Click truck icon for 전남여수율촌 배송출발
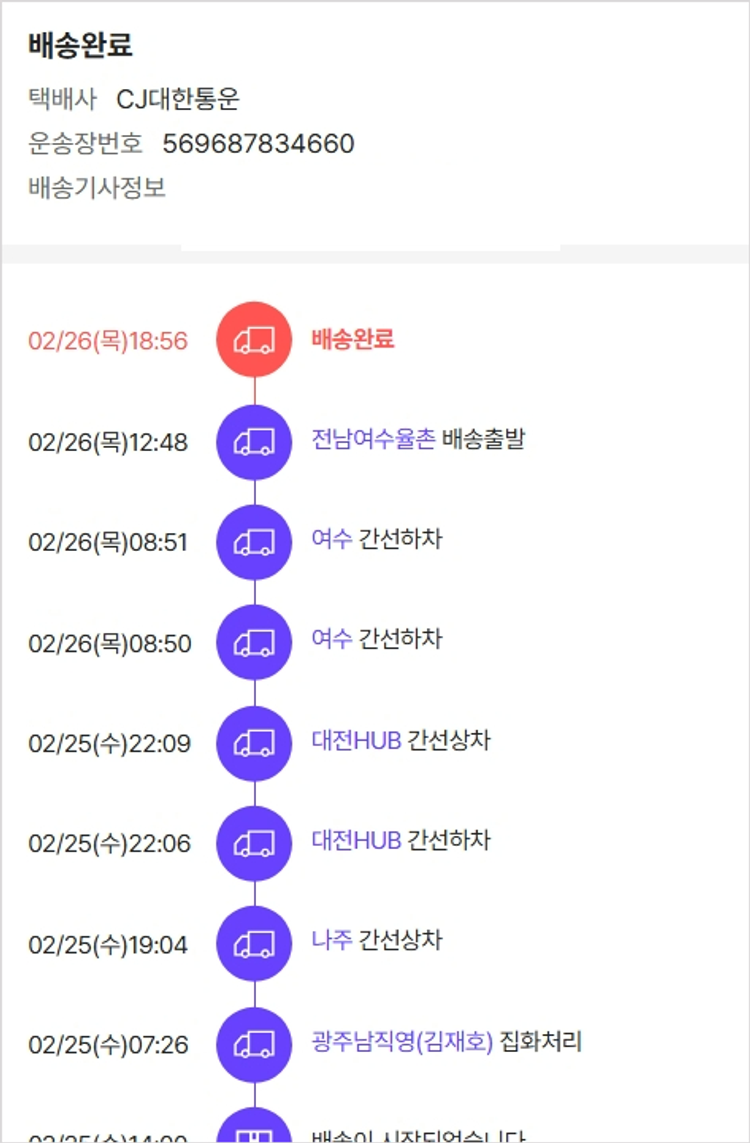This screenshot has height=1143, width=750. (x=254, y=442)
